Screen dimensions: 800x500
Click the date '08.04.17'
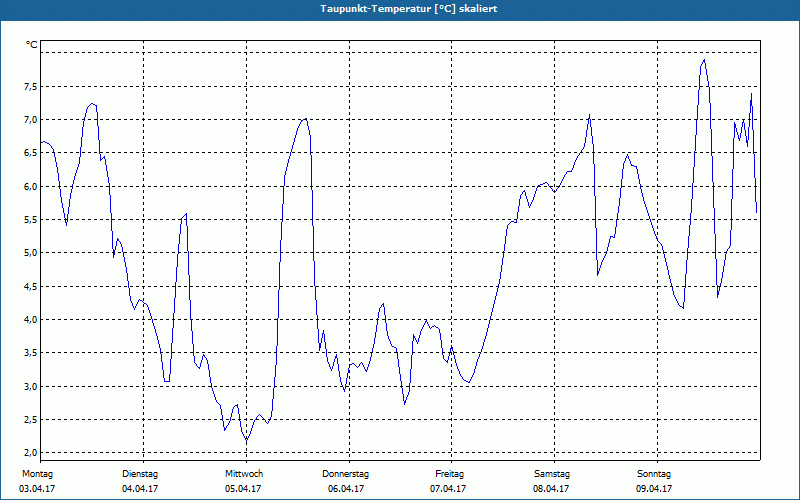(x=551, y=489)
